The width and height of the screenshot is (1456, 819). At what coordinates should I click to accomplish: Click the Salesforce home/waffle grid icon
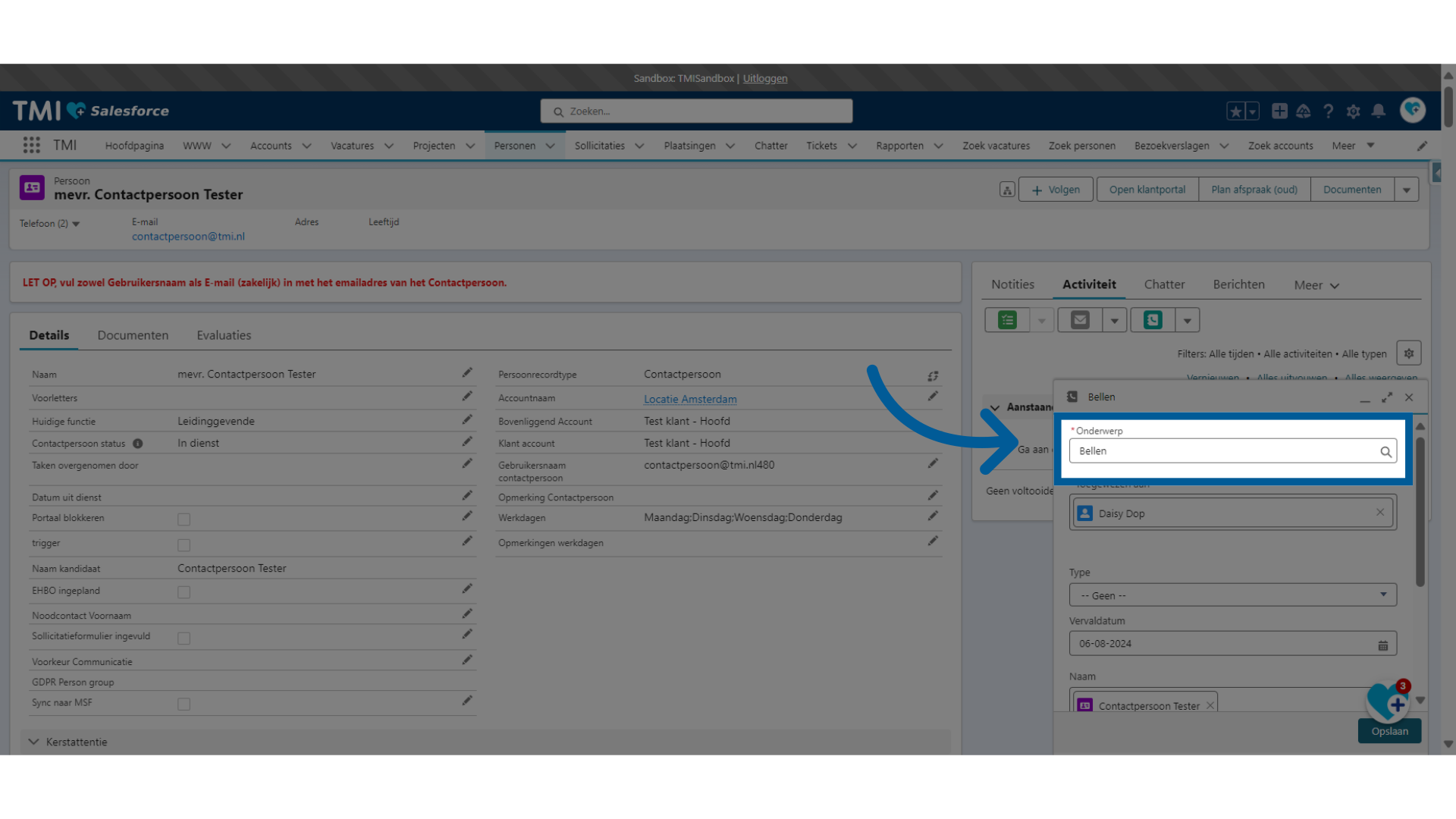[x=29, y=145]
